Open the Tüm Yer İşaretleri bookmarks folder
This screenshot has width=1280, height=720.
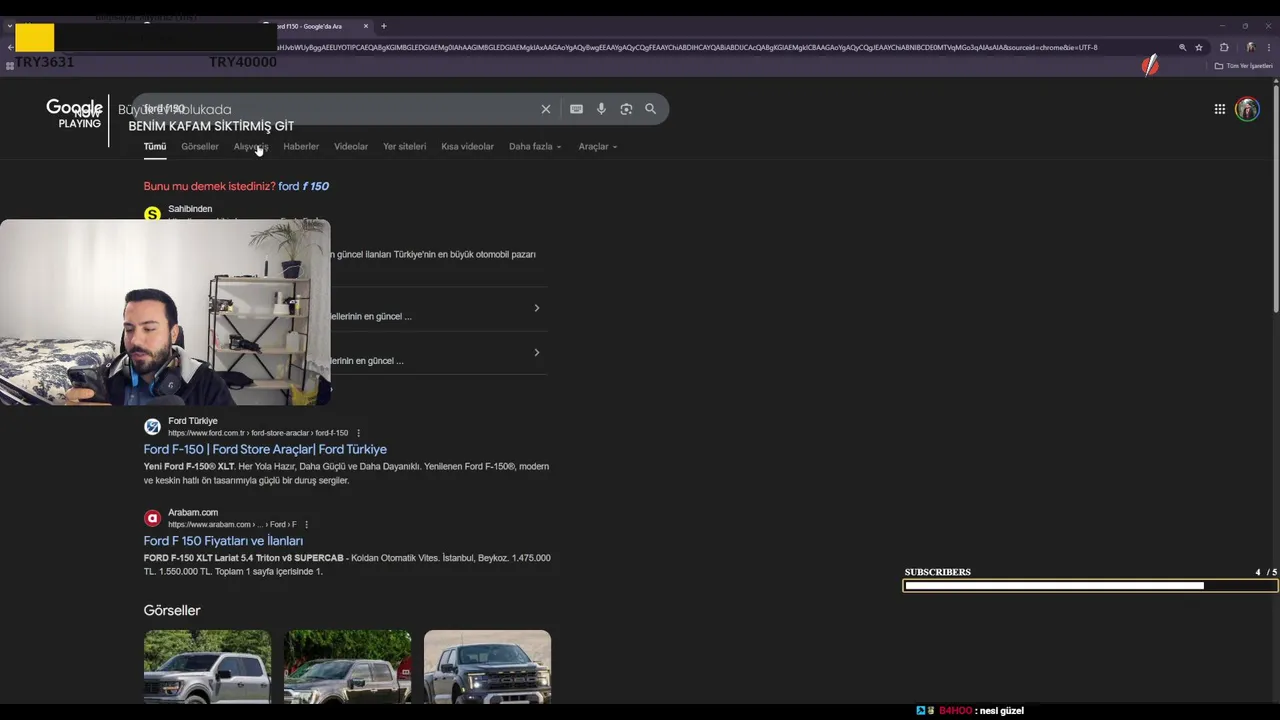(1244, 66)
